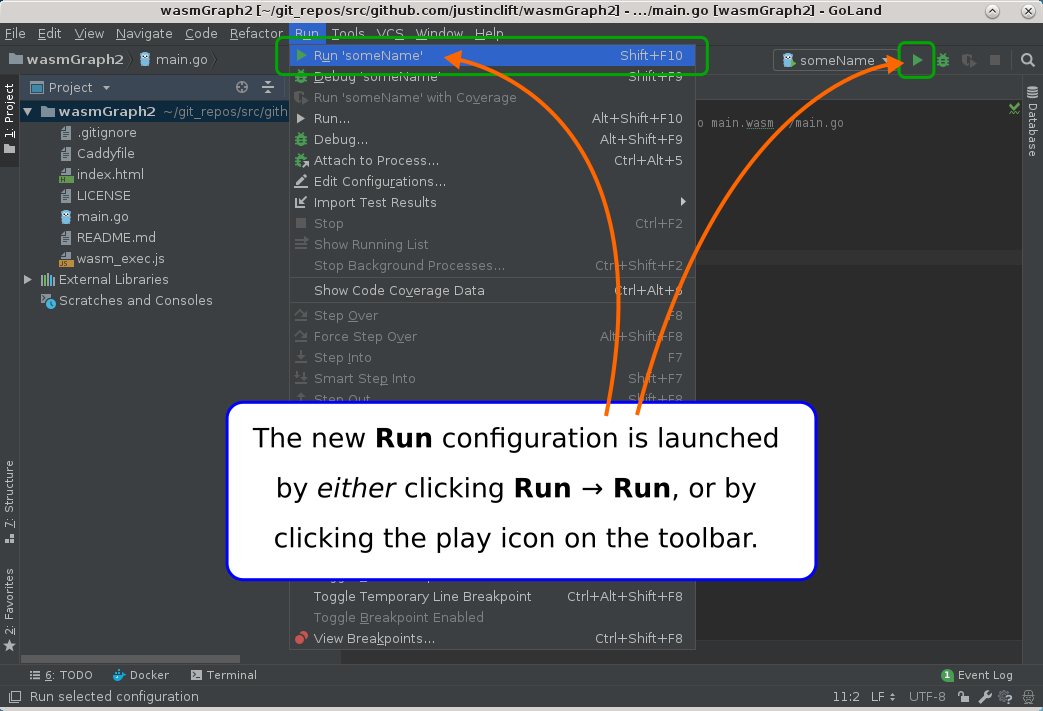The width and height of the screenshot is (1043, 711).
Task: Run 'someName' using toolbar play icon
Action: pos(917,61)
